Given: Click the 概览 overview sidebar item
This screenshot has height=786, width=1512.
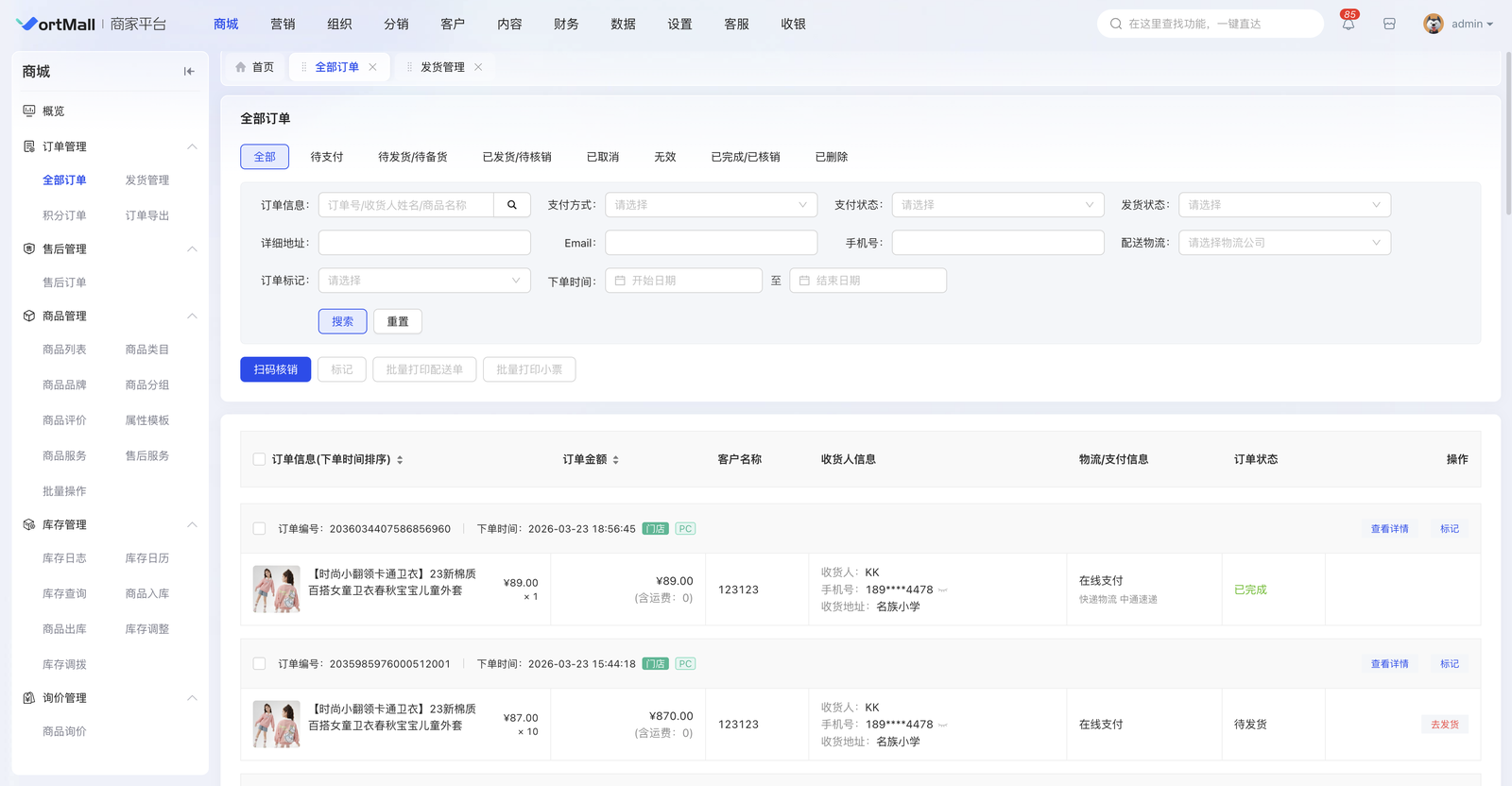Looking at the screenshot, I should pyautogui.click(x=54, y=111).
